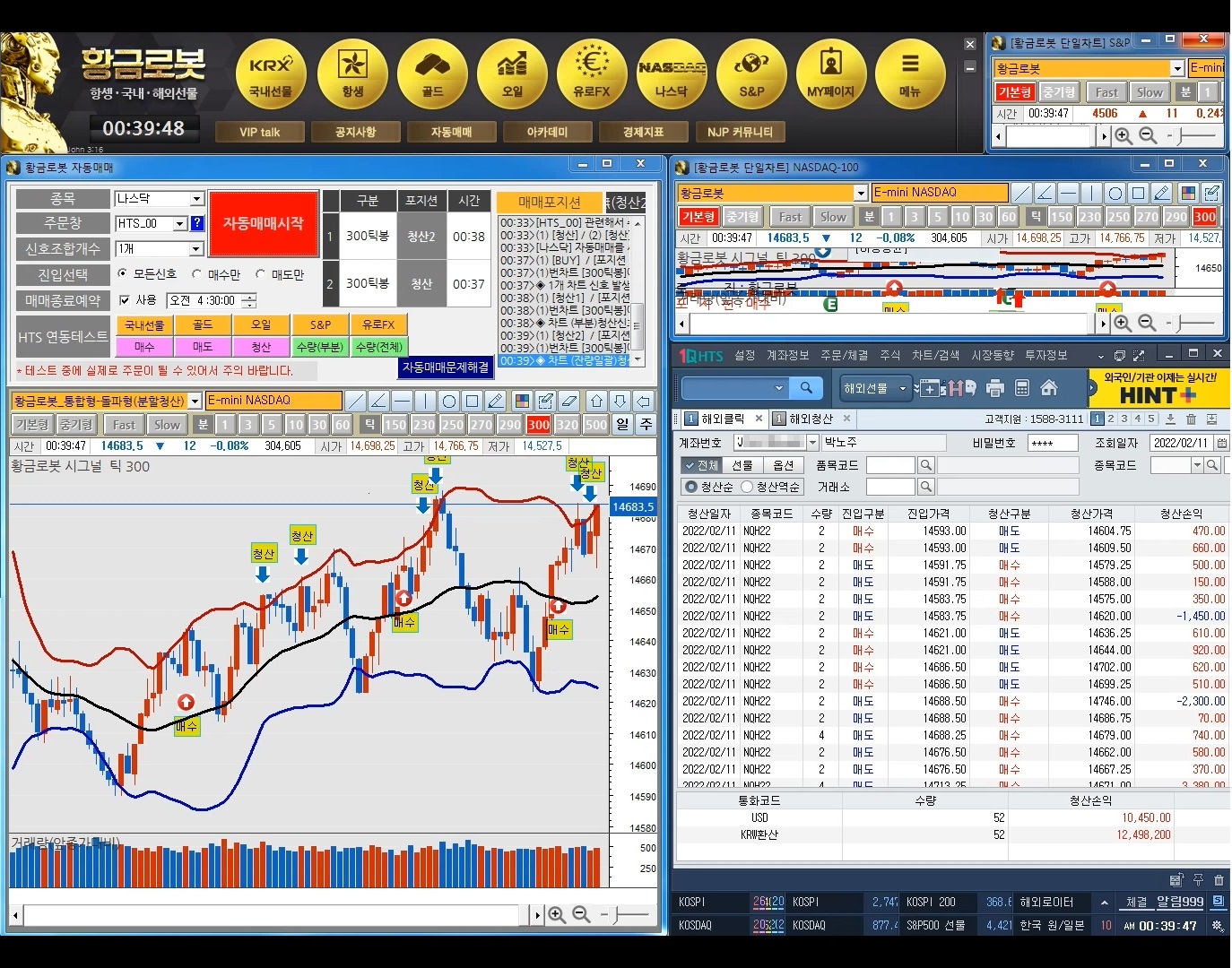
Task: Open 계좌정보 menu in HTS
Action: (x=788, y=356)
